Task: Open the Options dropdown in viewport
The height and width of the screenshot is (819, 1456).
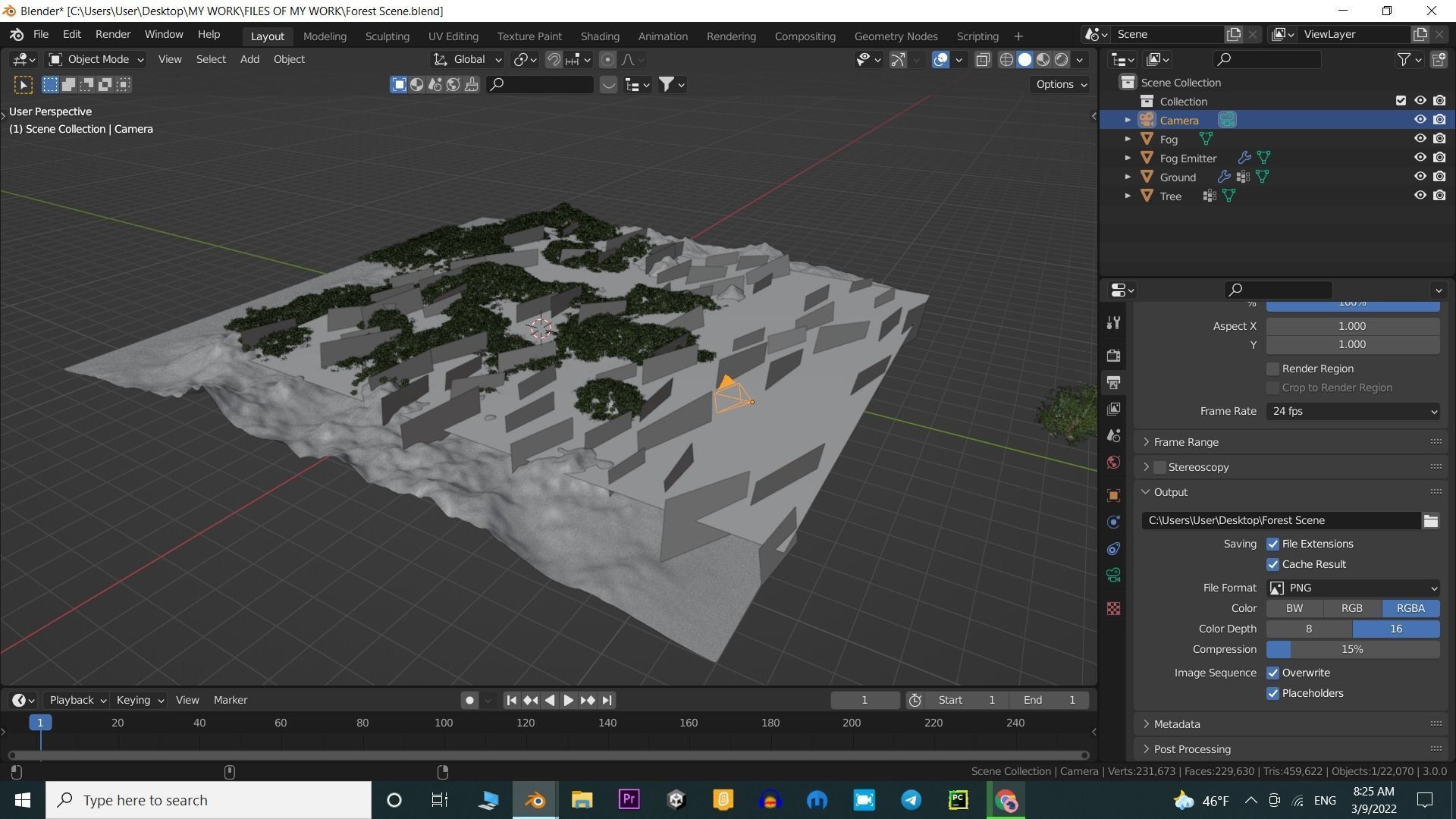Action: pos(1061,84)
